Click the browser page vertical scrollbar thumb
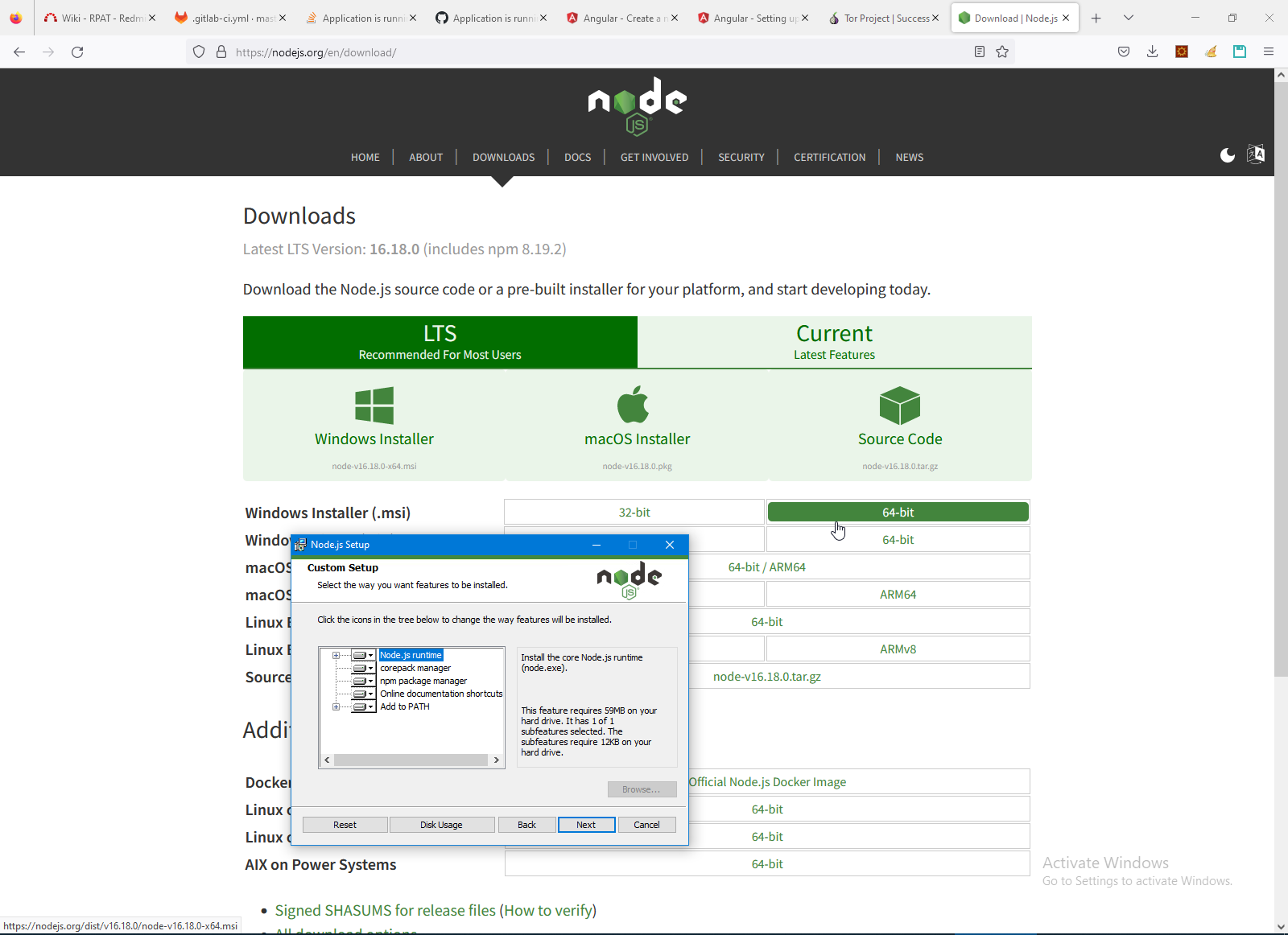This screenshot has height=935, width=1288. pyautogui.click(x=1281, y=378)
